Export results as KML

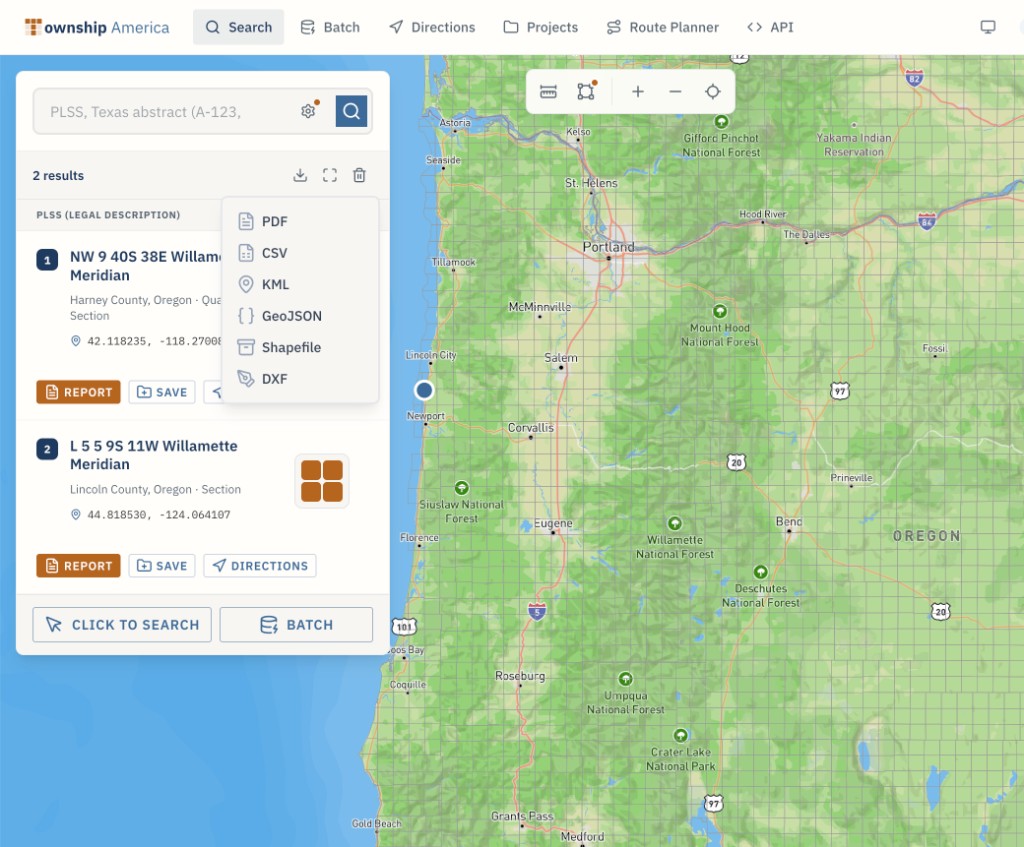300,284
